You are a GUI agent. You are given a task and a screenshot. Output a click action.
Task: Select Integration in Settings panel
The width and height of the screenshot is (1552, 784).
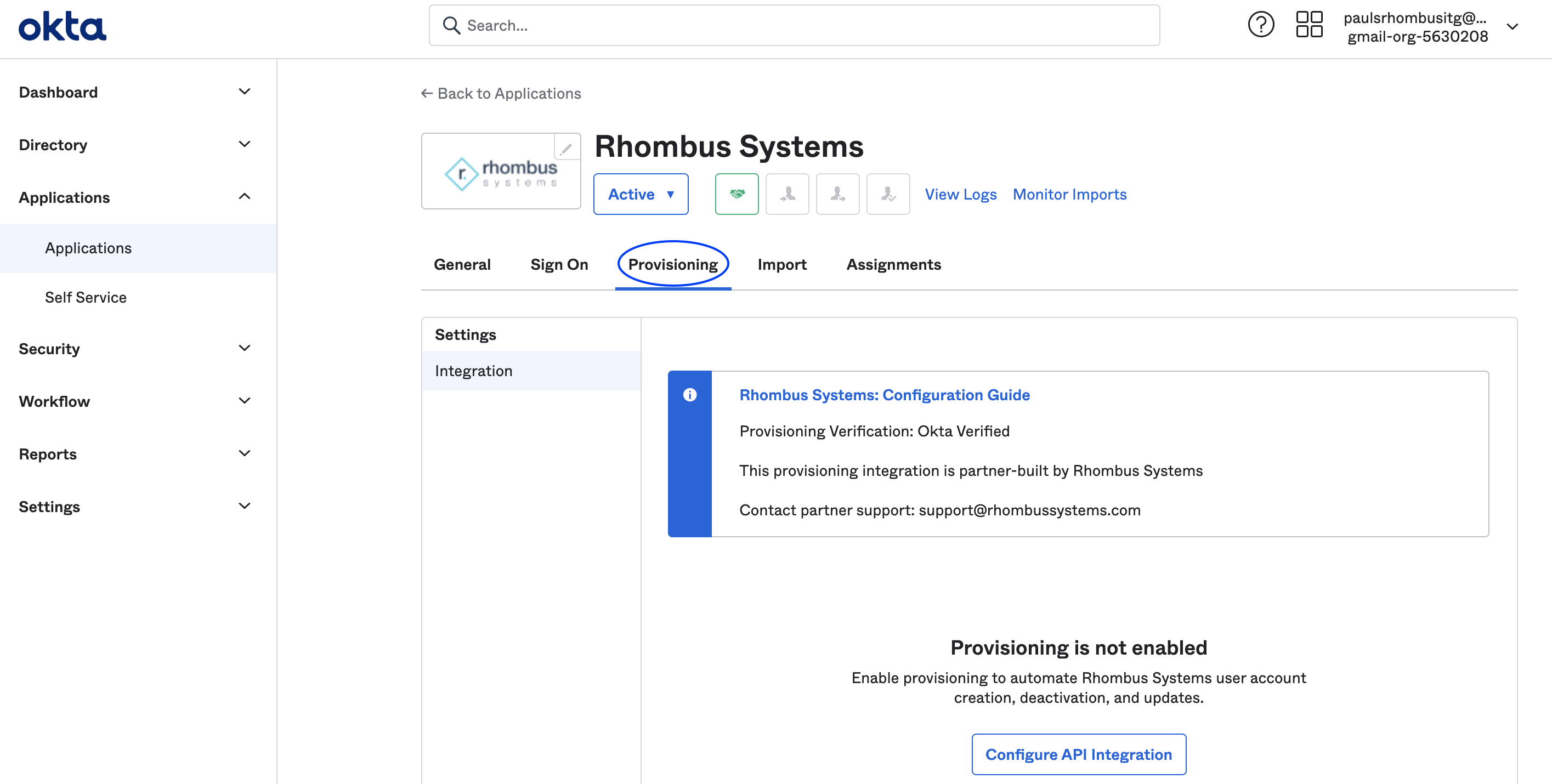point(531,371)
